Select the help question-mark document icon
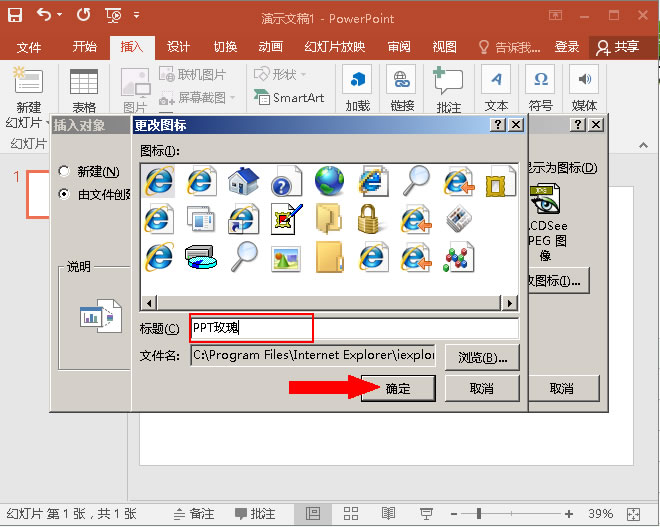The image size is (660, 527). pyautogui.click(x=287, y=181)
